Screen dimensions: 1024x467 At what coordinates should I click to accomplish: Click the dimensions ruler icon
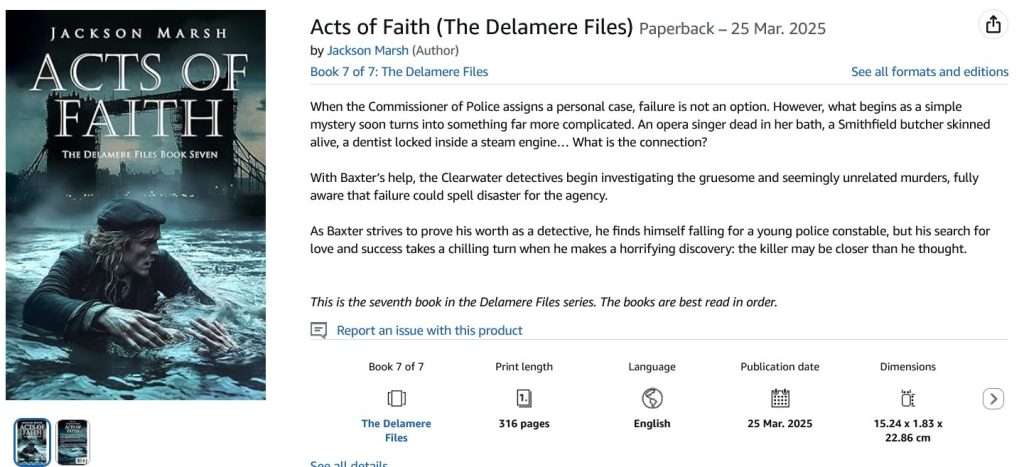(x=907, y=398)
